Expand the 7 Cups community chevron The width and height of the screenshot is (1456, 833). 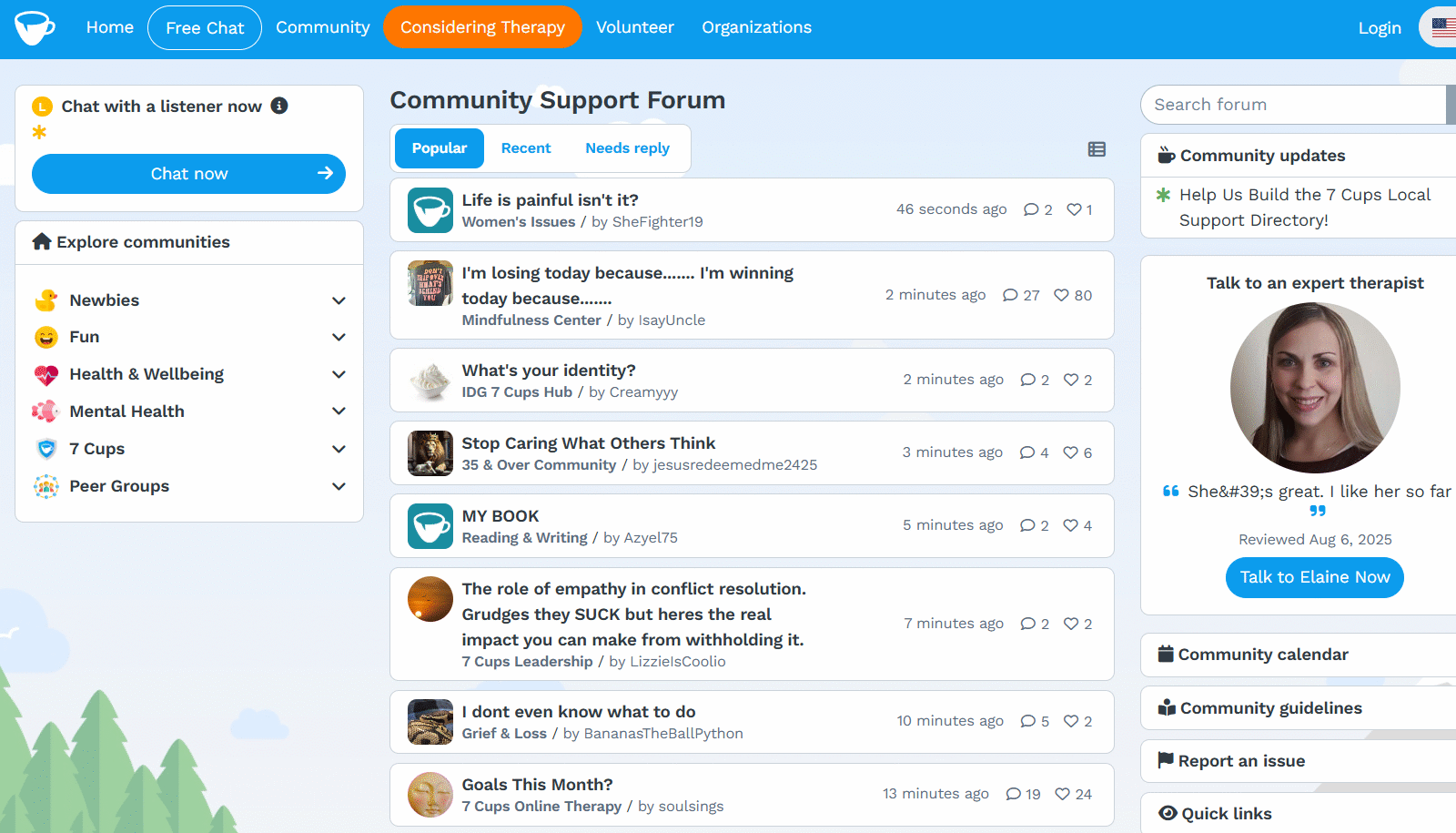click(x=339, y=449)
